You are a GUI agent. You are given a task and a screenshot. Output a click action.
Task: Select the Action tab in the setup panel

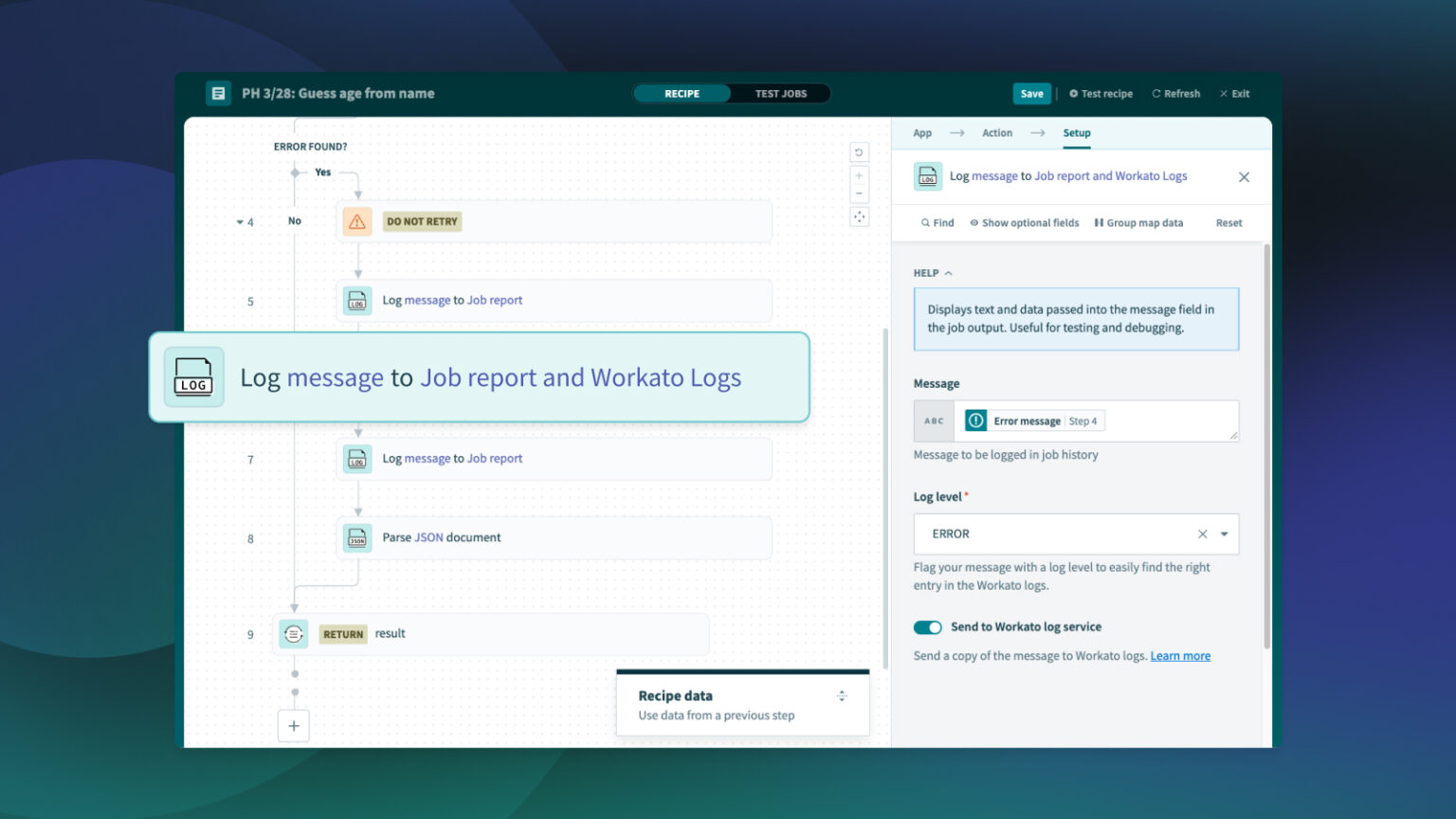click(x=996, y=133)
